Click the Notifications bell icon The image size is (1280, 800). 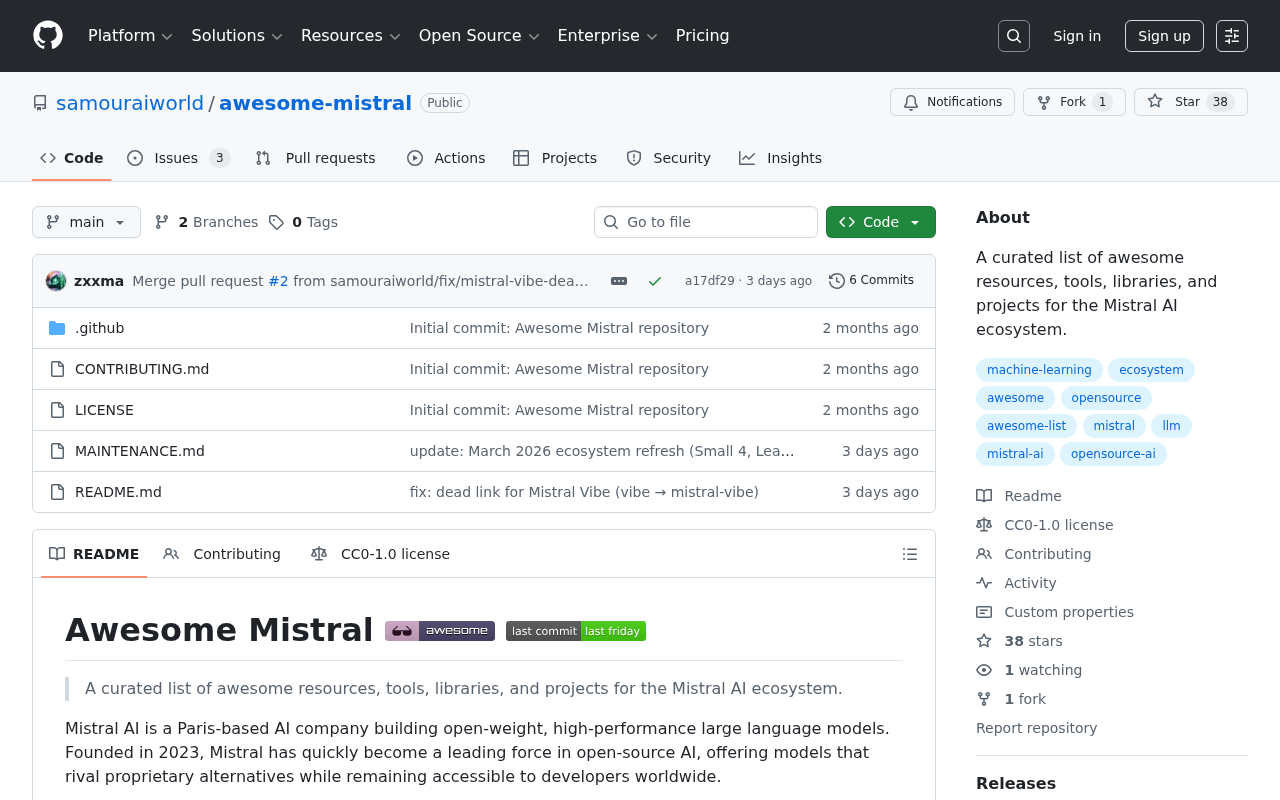(911, 102)
